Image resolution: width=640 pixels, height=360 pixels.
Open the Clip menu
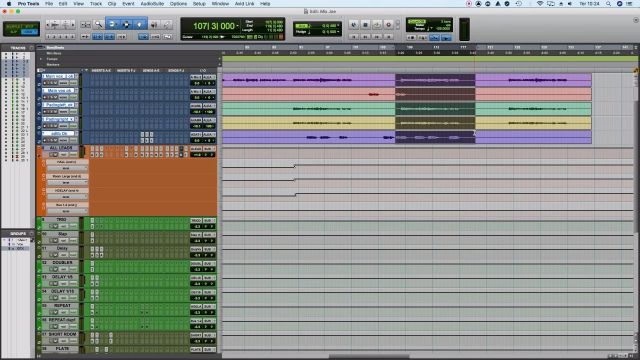pos(112,4)
